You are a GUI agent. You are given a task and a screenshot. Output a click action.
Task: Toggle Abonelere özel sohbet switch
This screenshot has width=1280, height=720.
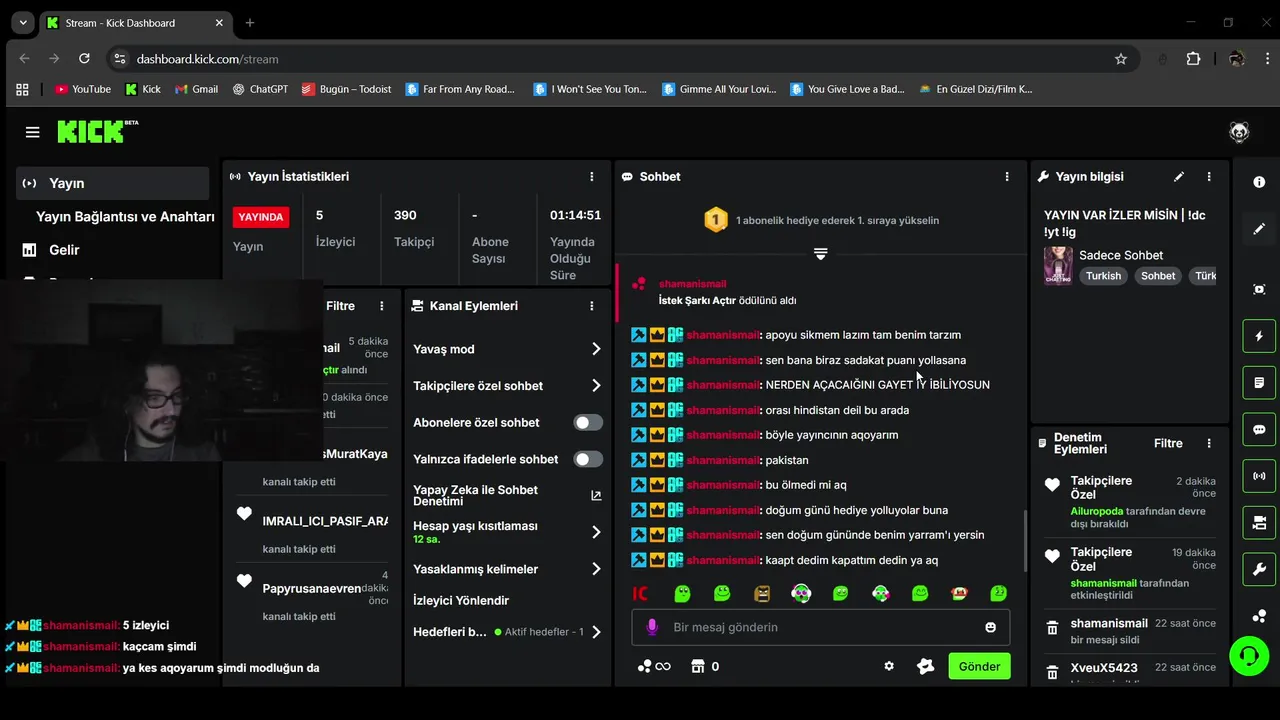[x=588, y=422]
